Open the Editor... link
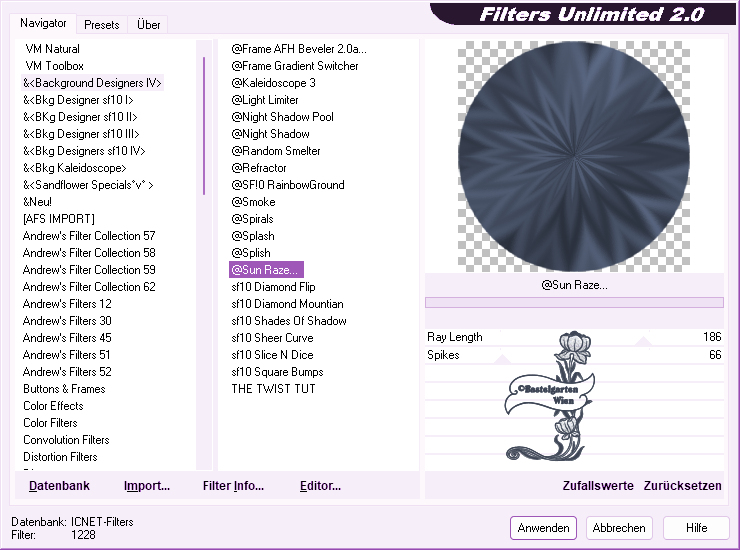 click(320, 486)
